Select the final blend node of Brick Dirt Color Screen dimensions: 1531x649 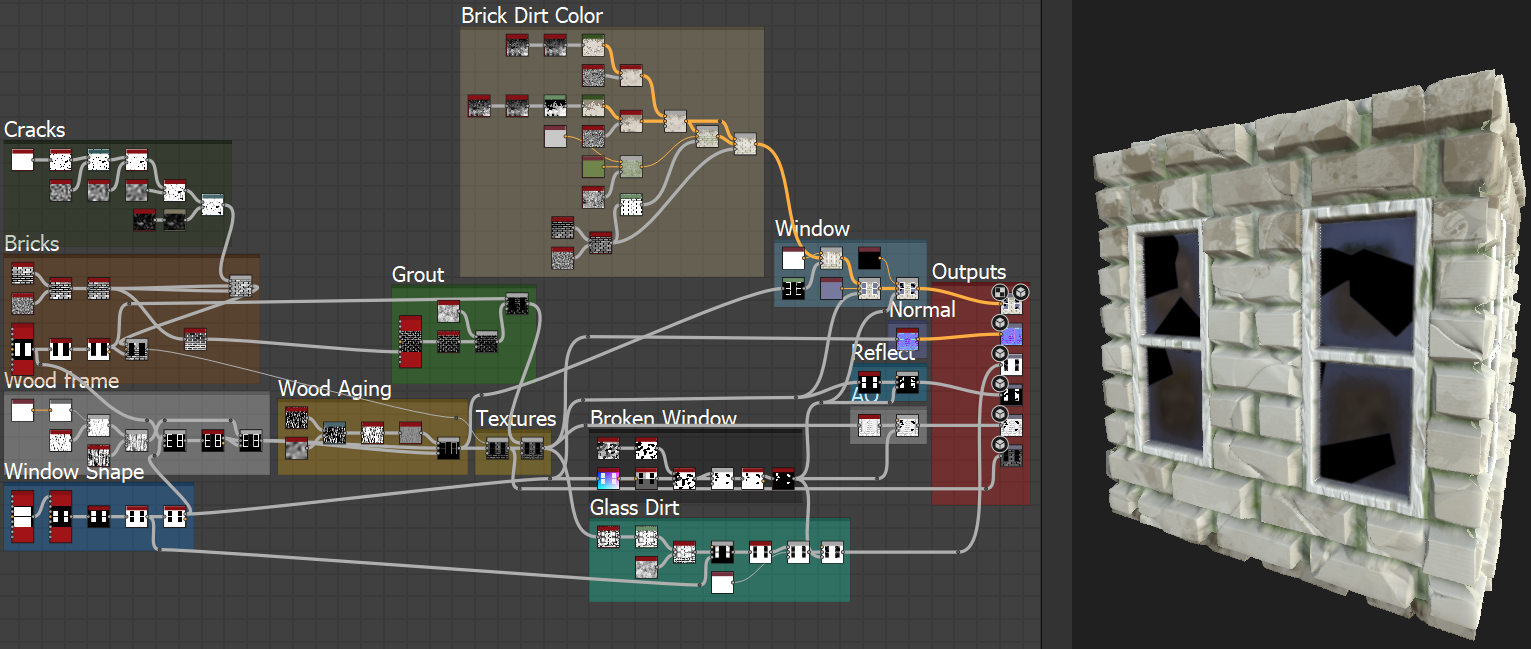click(745, 144)
